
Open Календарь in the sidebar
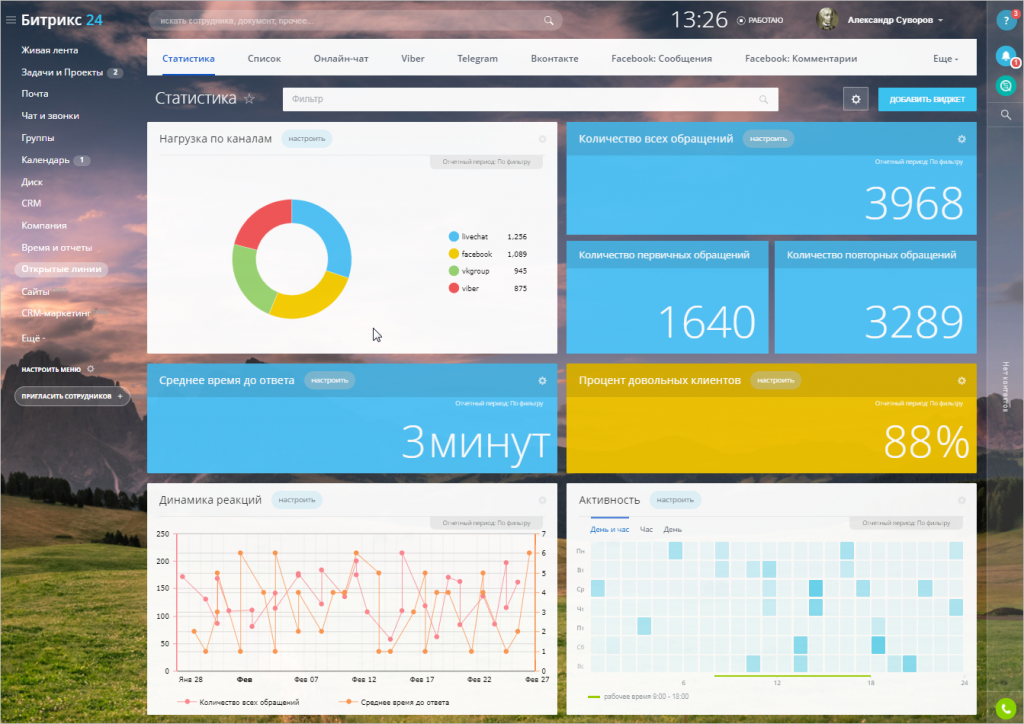[x=45, y=160]
